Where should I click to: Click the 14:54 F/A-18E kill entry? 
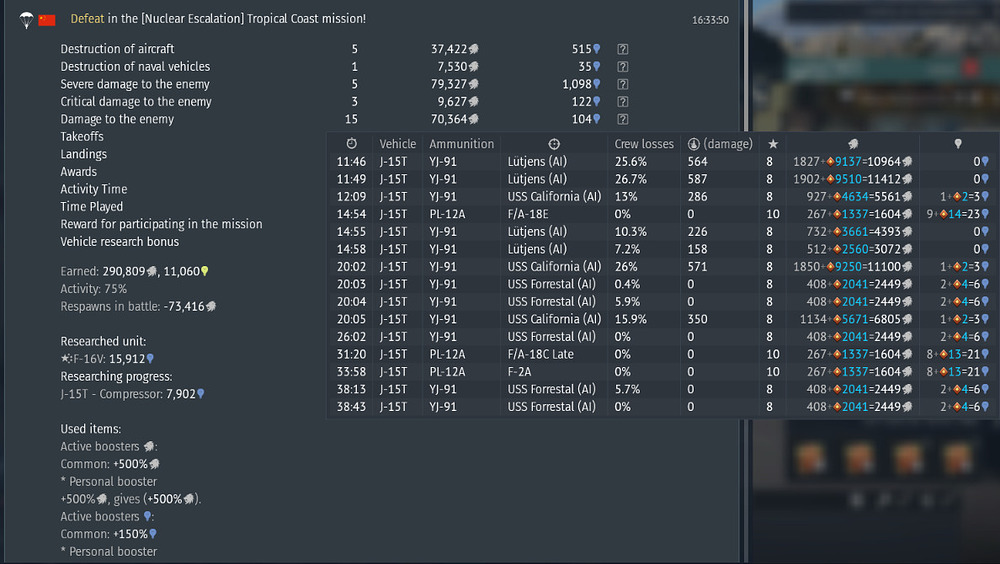(x=663, y=214)
